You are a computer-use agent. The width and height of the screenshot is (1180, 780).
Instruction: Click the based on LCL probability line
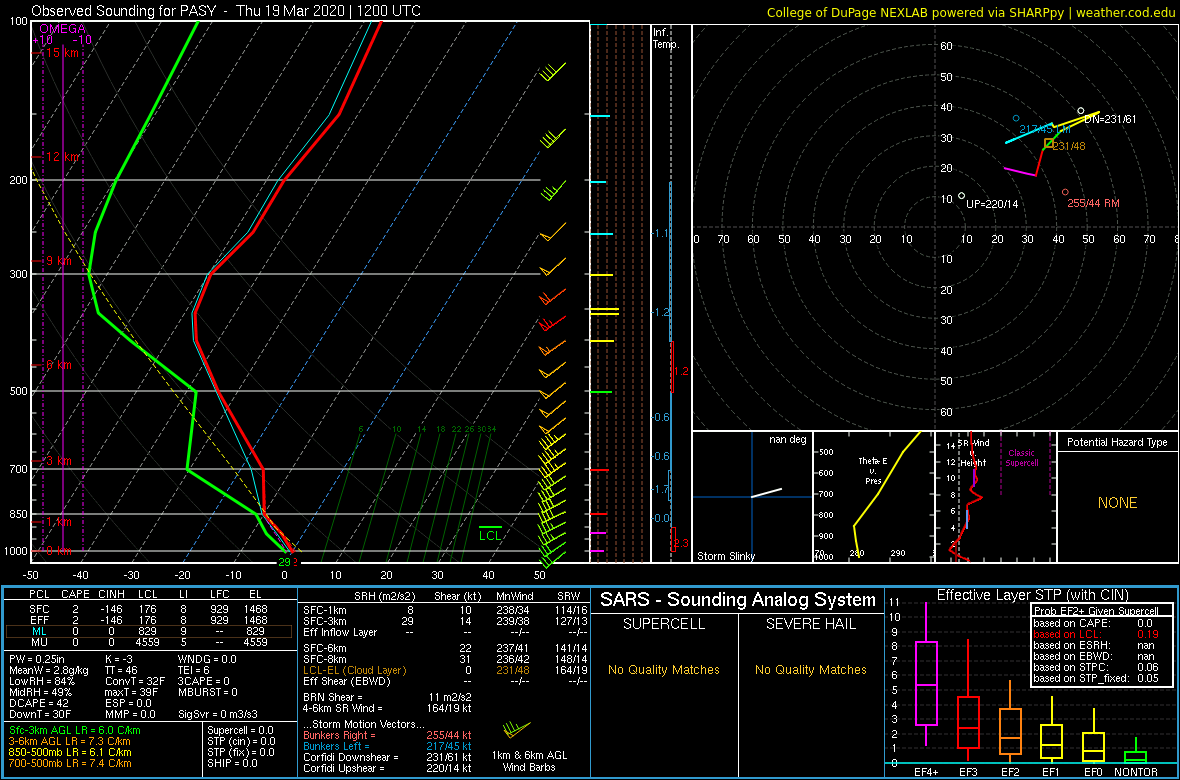[1098, 634]
